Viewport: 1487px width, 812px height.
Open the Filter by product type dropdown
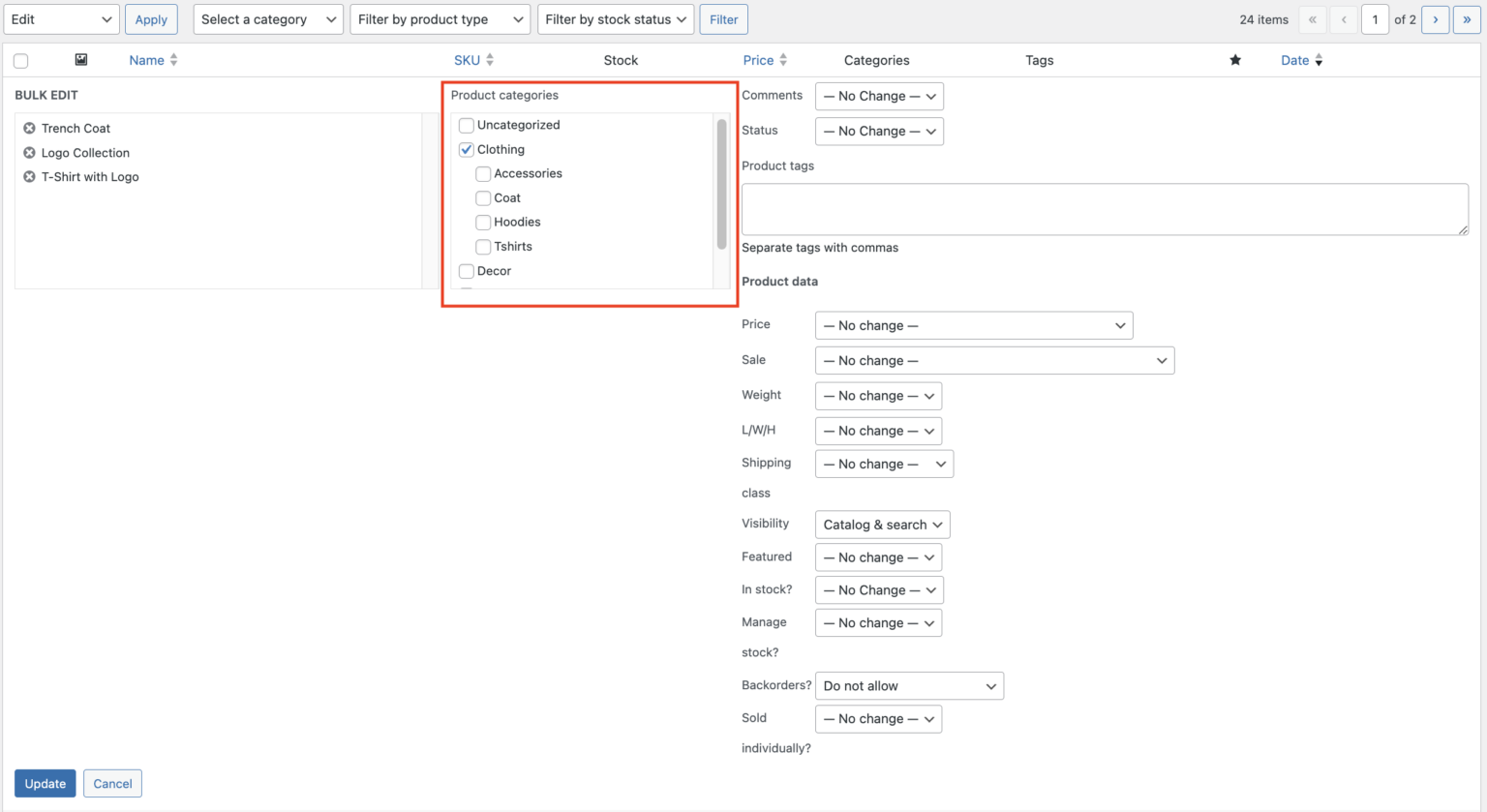click(x=440, y=19)
